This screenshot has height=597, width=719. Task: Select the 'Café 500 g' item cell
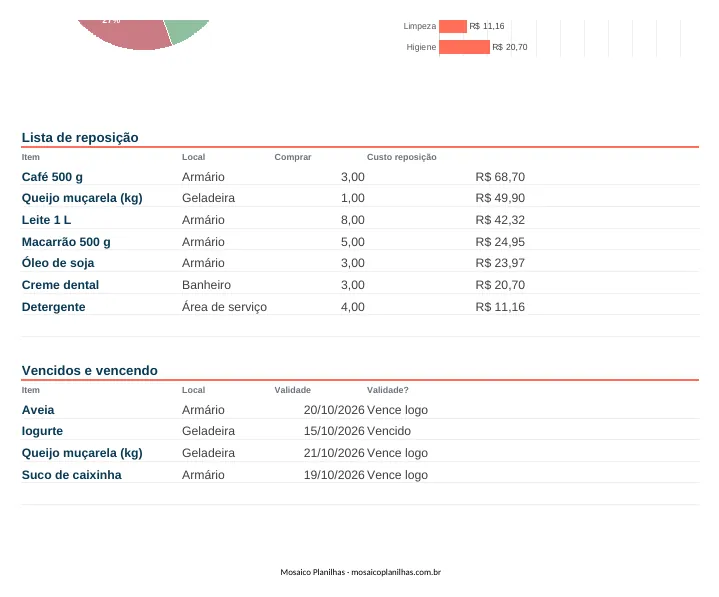pos(52,177)
